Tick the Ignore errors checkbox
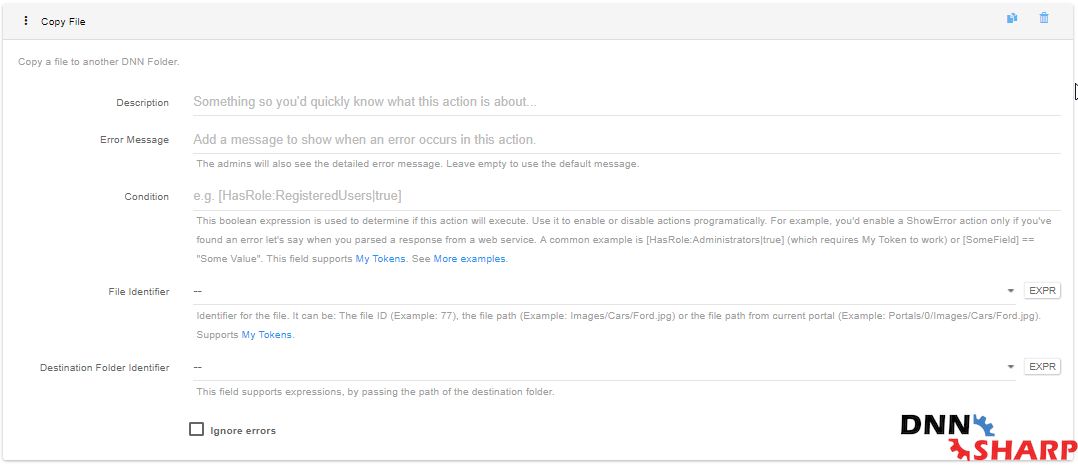Image resolution: width=1078 pixels, height=466 pixels. tap(197, 430)
